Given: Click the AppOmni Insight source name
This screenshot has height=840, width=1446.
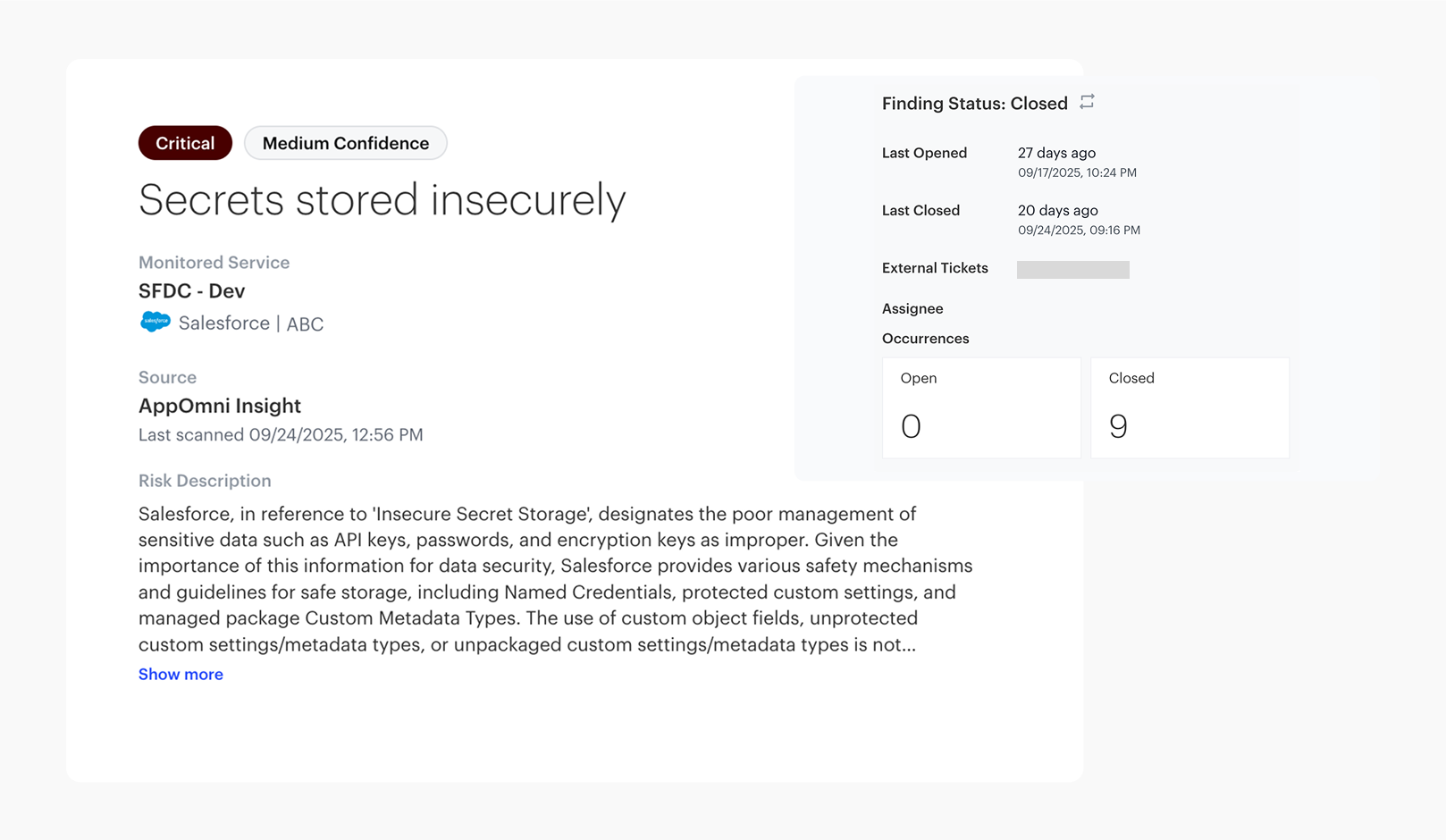Looking at the screenshot, I should tap(220, 406).
